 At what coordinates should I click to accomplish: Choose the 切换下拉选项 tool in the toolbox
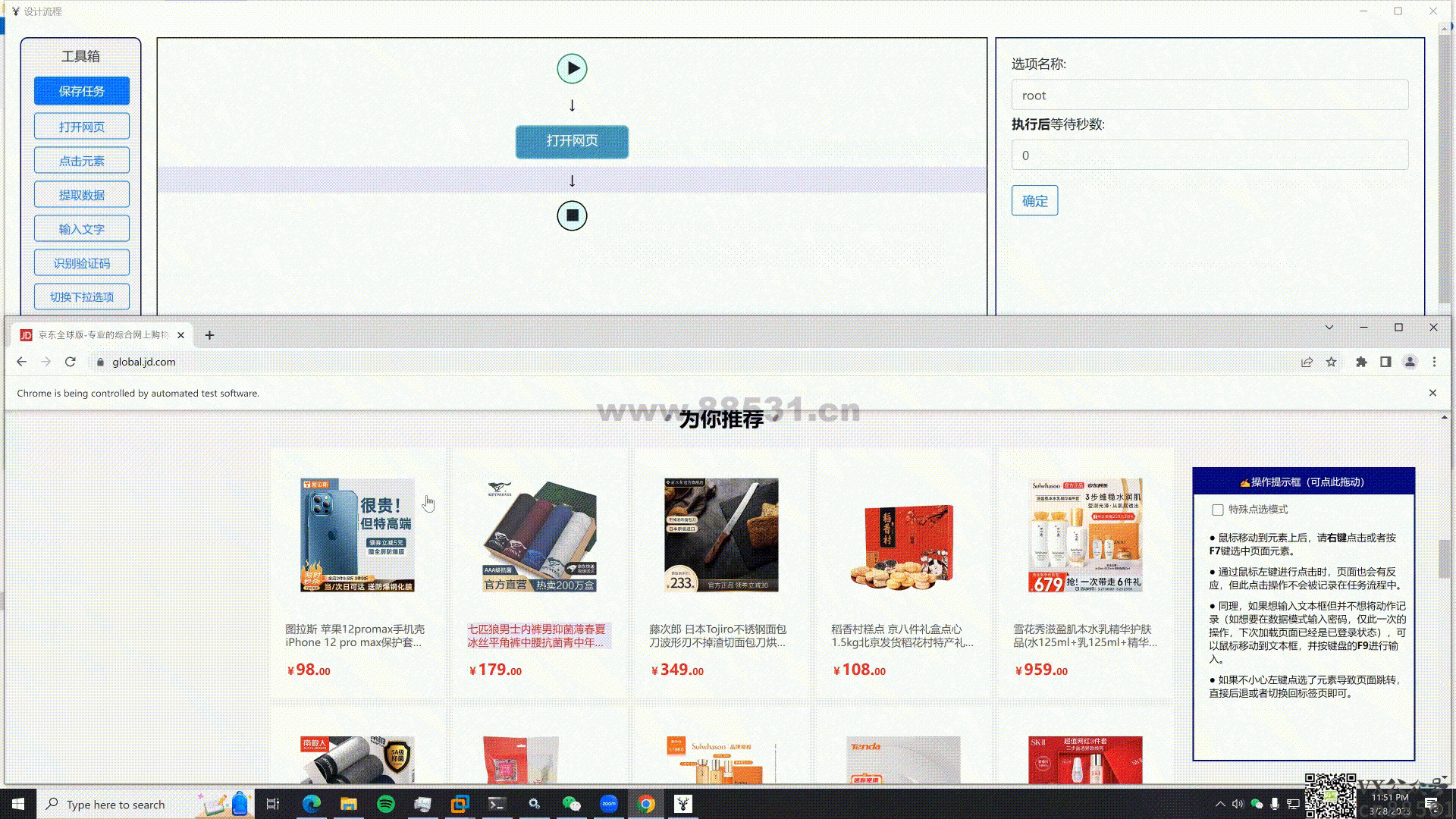[82, 297]
